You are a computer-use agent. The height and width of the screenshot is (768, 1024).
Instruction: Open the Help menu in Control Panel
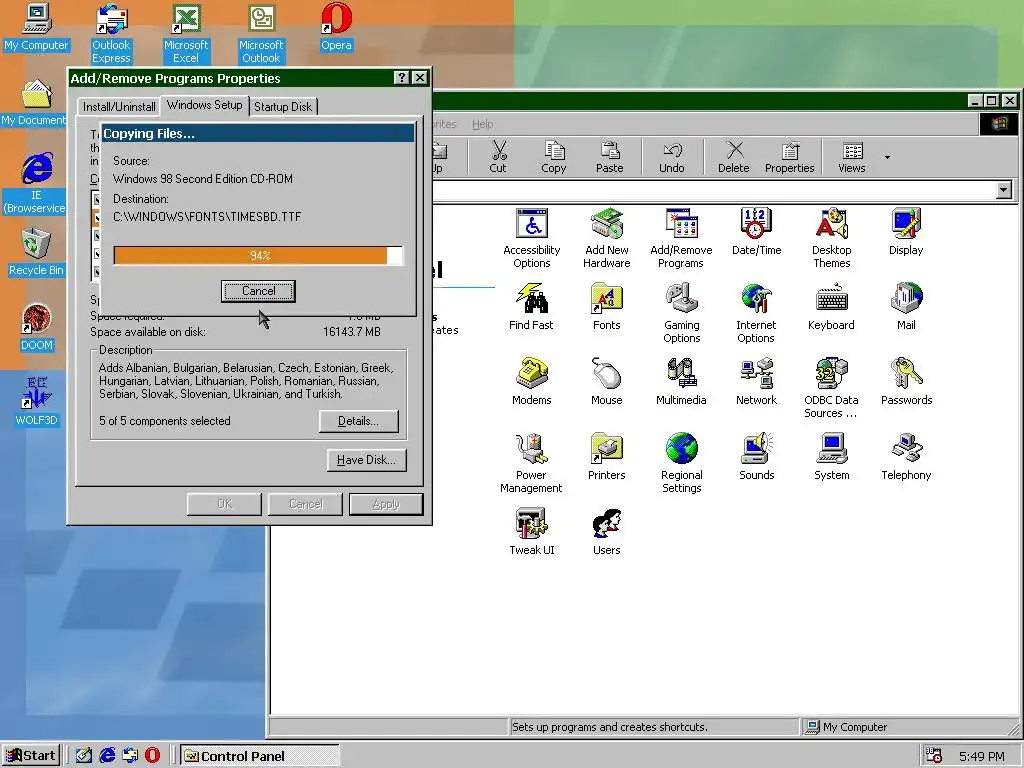click(x=483, y=124)
